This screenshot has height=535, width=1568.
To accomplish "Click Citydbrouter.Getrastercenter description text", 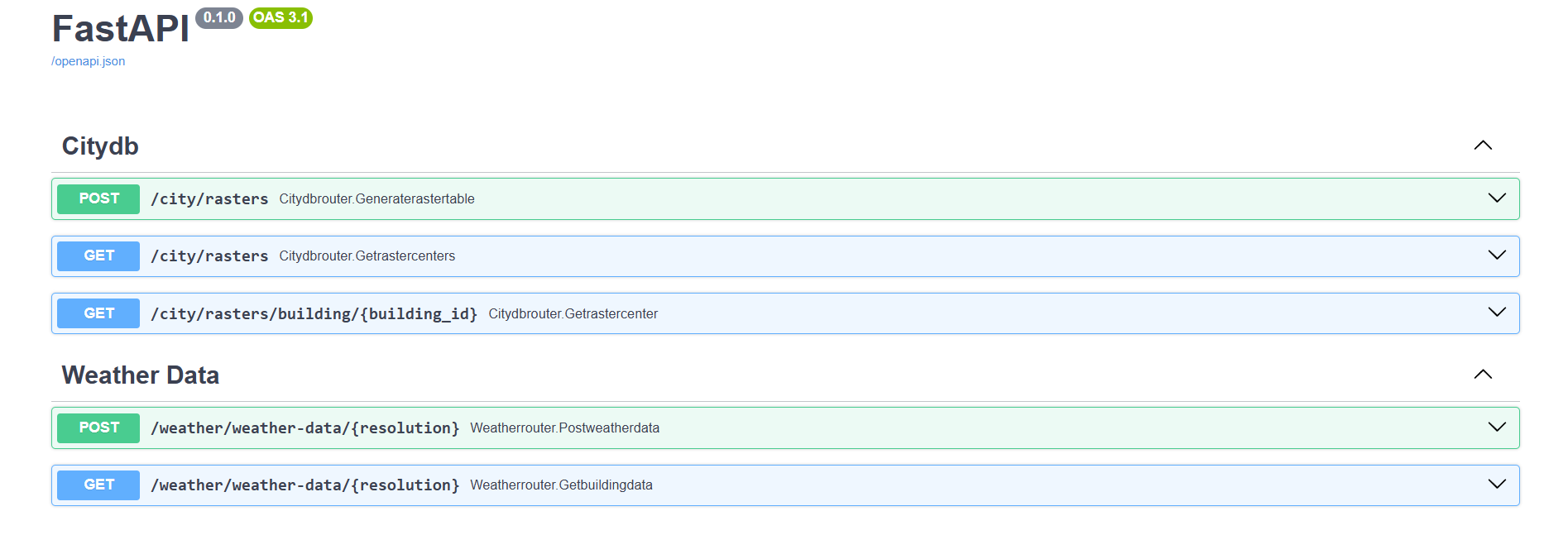I will (x=573, y=314).
